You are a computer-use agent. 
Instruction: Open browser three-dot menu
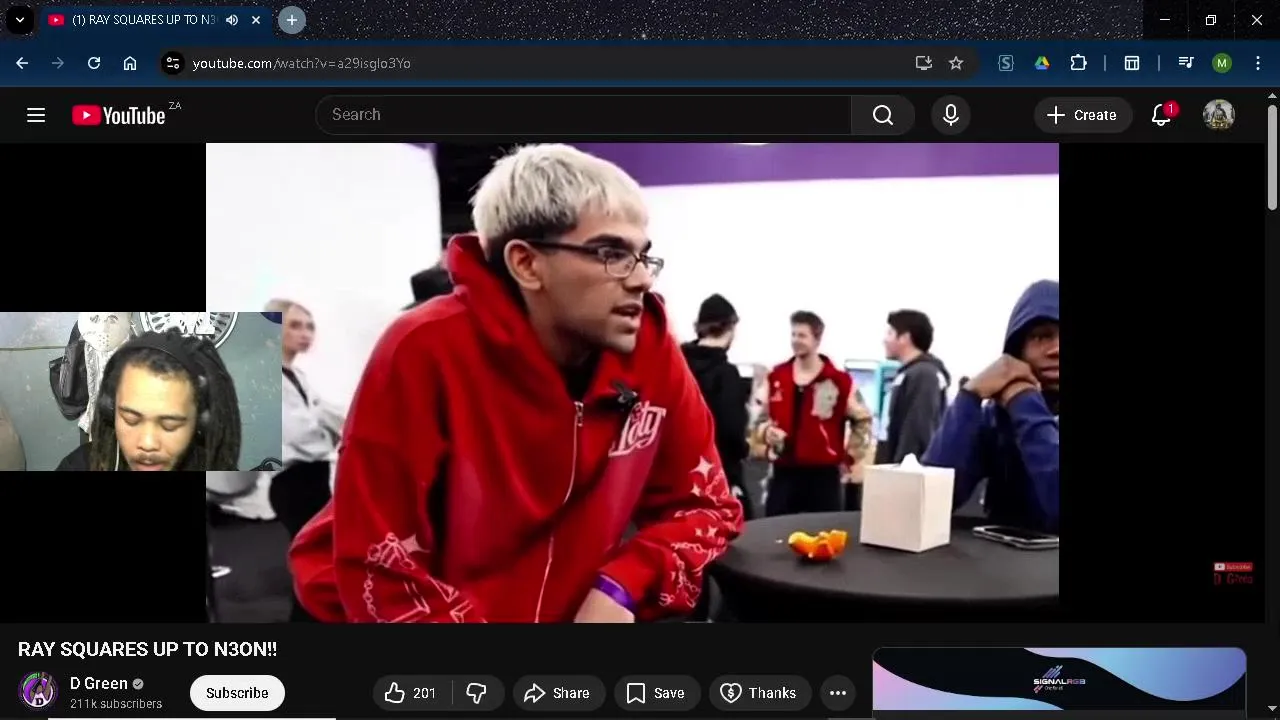1258,63
